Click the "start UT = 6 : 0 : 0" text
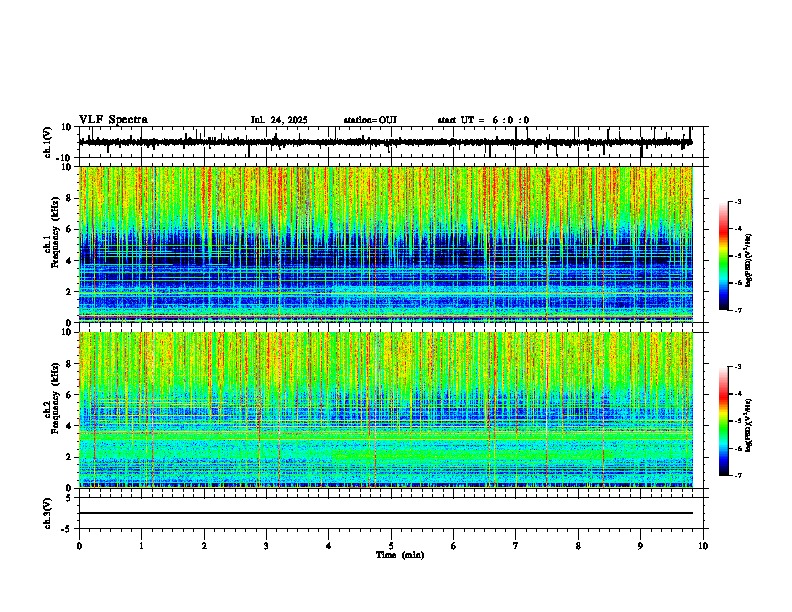The width and height of the screenshot is (792, 612). 483,120
